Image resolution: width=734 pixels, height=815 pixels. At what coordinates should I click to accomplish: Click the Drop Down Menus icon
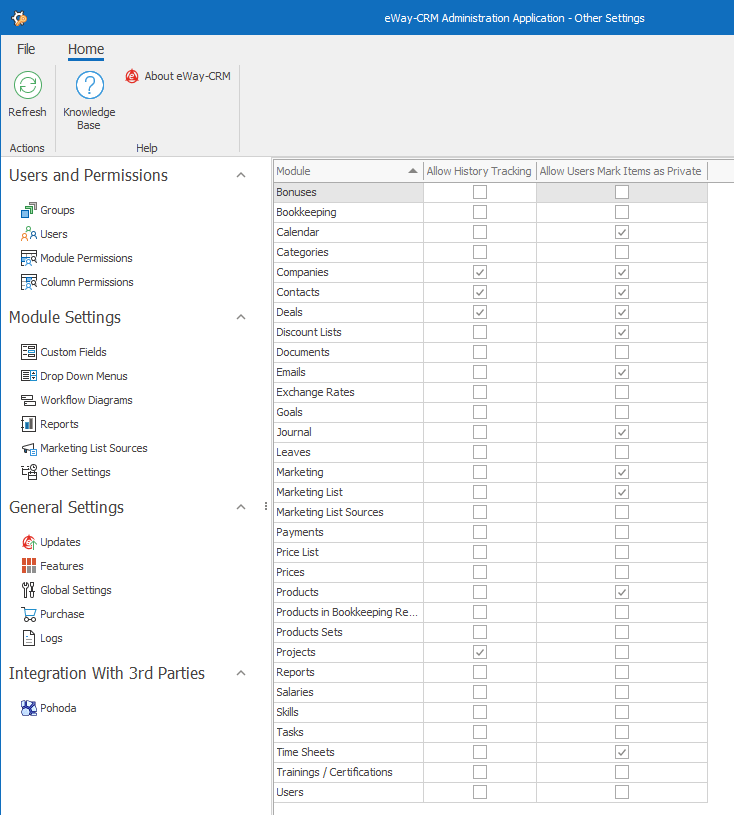point(29,376)
